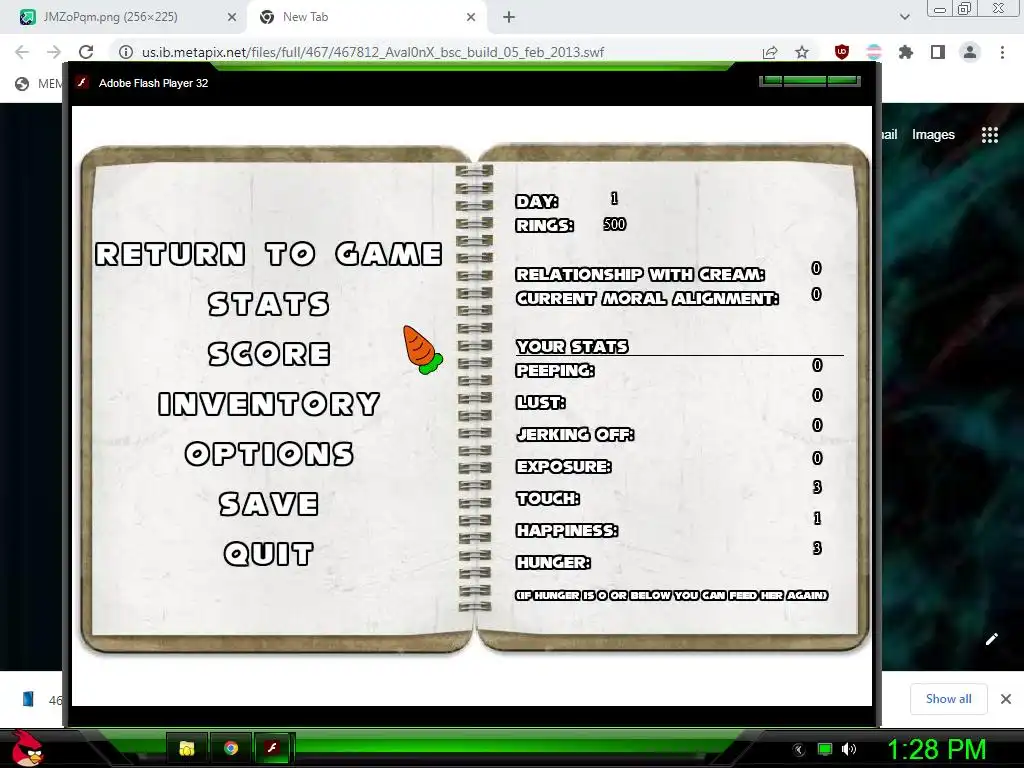The width and height of the screenshot is (1024, 768).
Task: Select Flash Player taskbar button
Action: pyautogui.click(x=273, y=748)
